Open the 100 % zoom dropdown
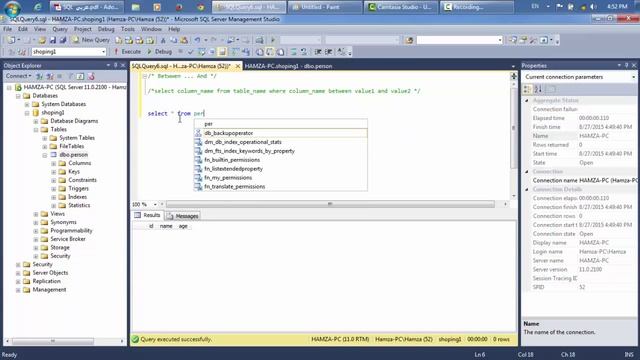640x360 pixels. point(155,204)
